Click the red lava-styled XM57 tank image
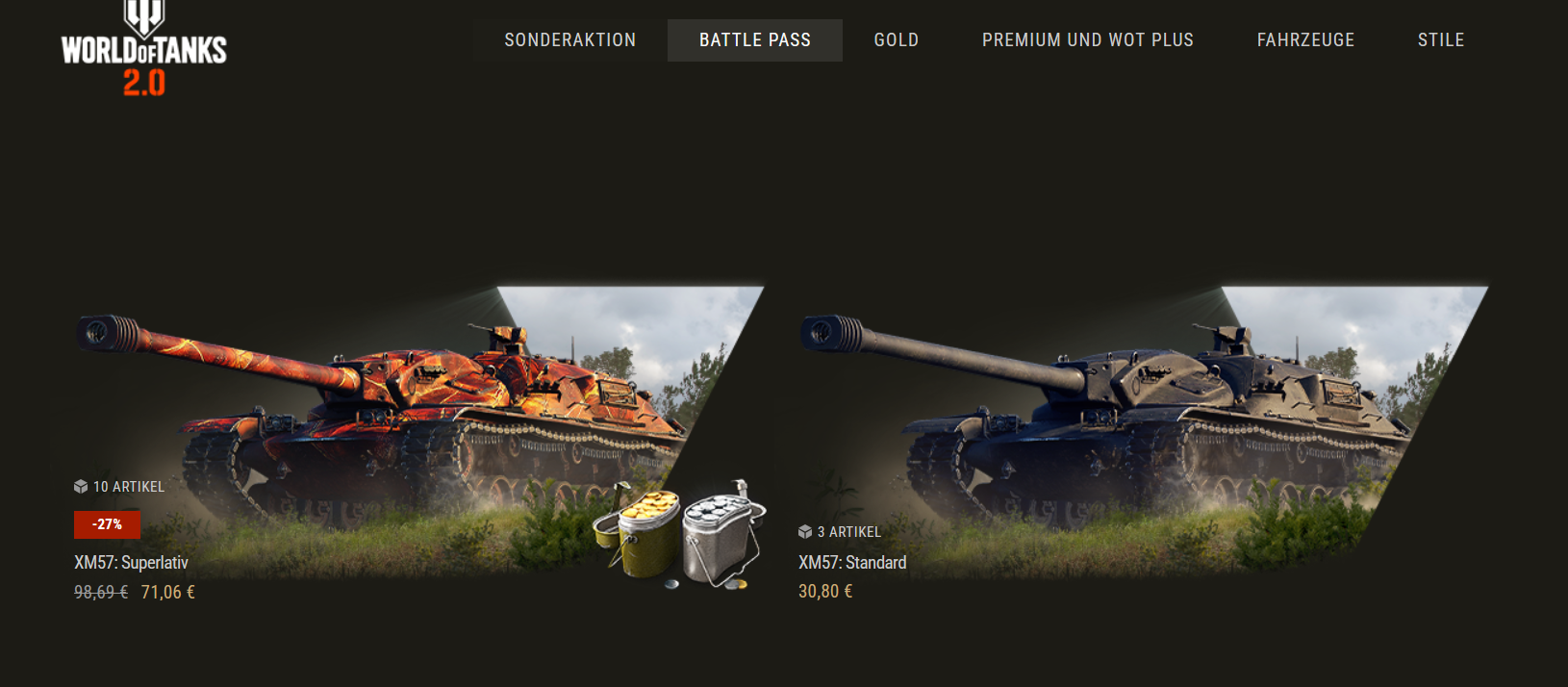Viewport: 1568px width, 687px height. pos(385,414)
